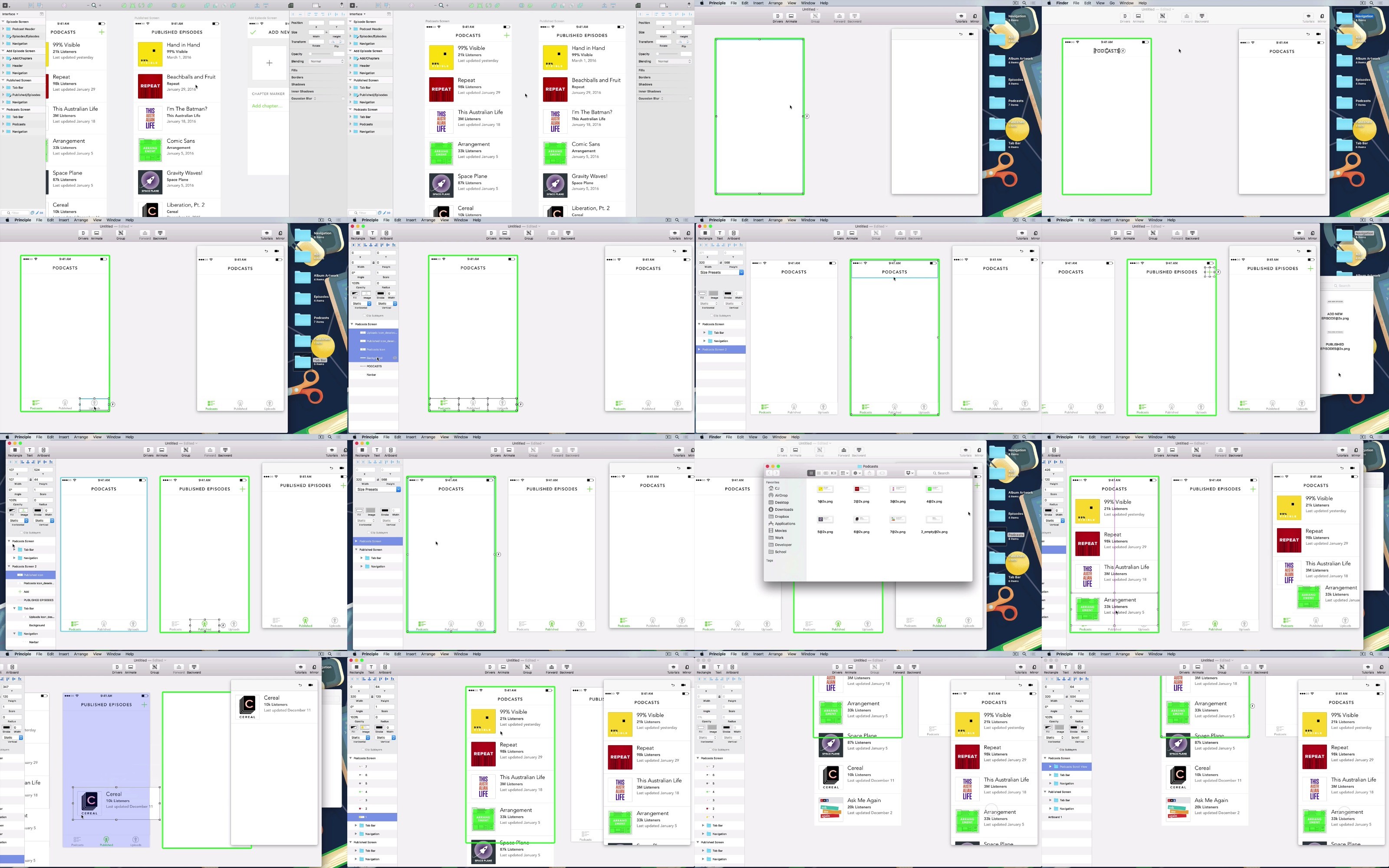Switch Podcasts Finder window to list view
The width and height of the screenshot is (1389, 868).
coord(819,473)
